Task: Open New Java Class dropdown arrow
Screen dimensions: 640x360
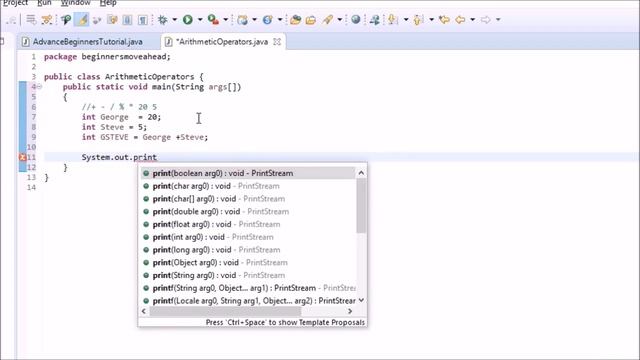Action: click(280, 20)
